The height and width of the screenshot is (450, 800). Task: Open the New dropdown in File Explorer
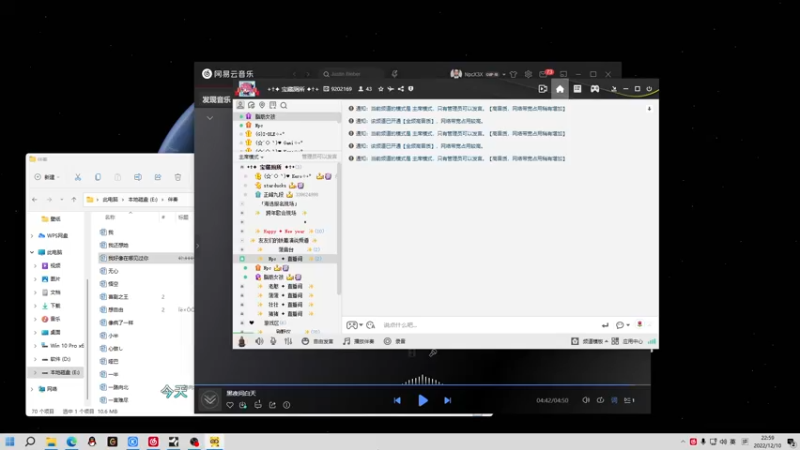(x=47, y=177)
